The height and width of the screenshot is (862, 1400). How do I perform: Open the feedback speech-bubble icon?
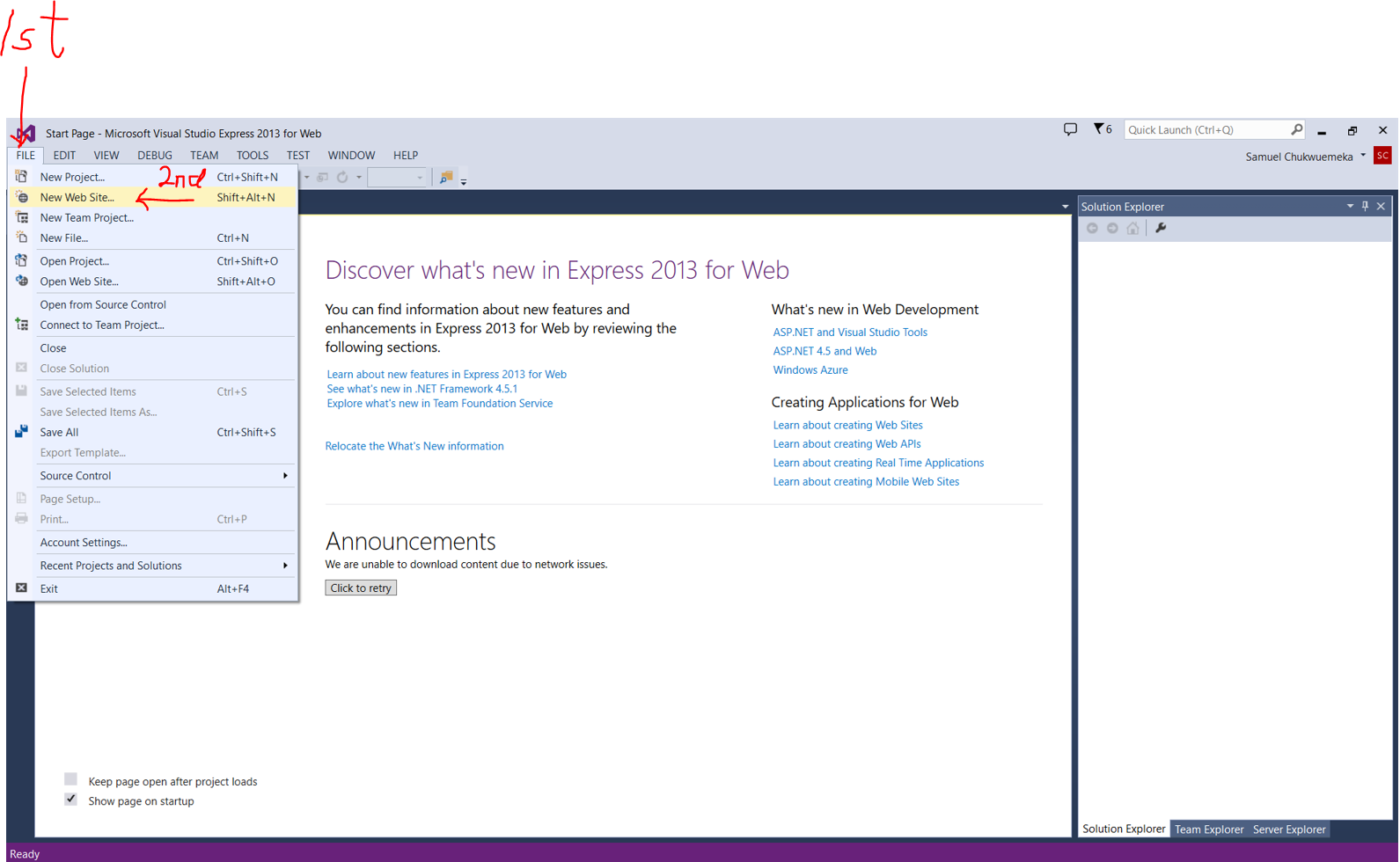coord(1070,129)
